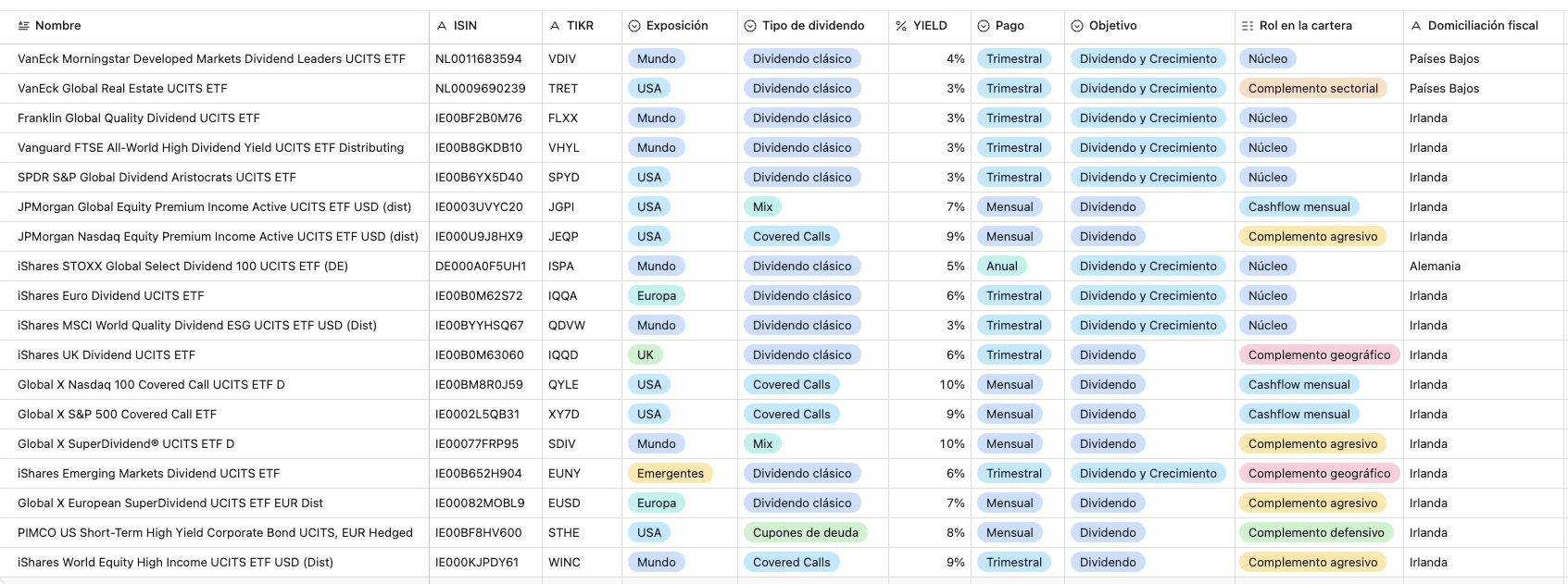Open the Rol en la cartera header
Screen dimensions: 1568x584
click(x=1319, y=26)
